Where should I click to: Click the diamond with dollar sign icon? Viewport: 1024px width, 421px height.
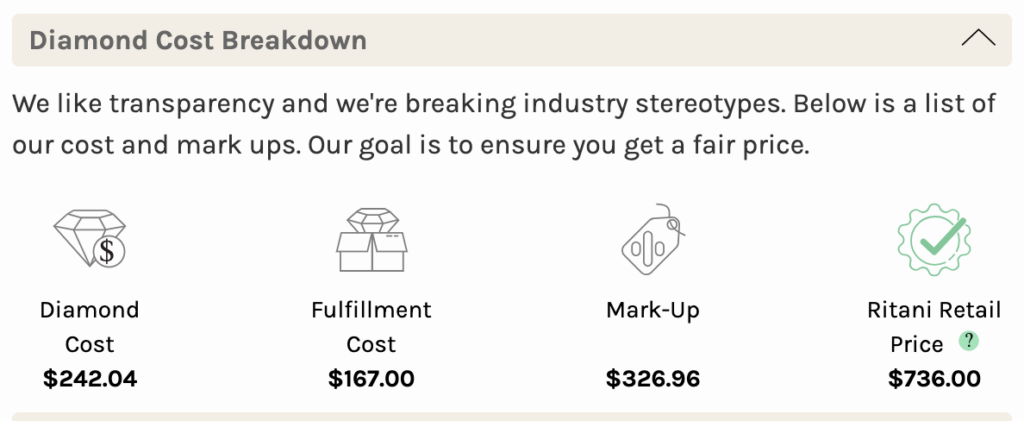[89, 238]
